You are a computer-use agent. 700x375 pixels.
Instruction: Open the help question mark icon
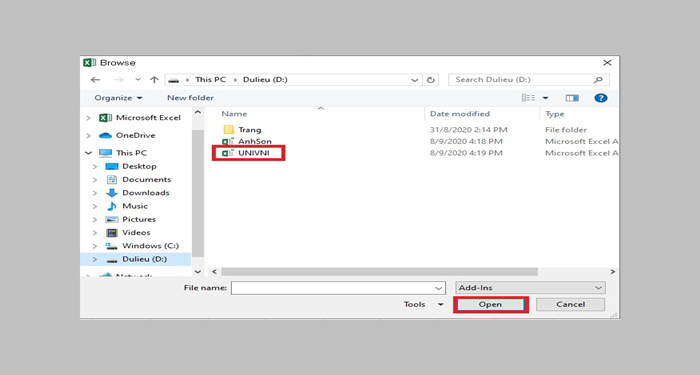click(600, 98)
